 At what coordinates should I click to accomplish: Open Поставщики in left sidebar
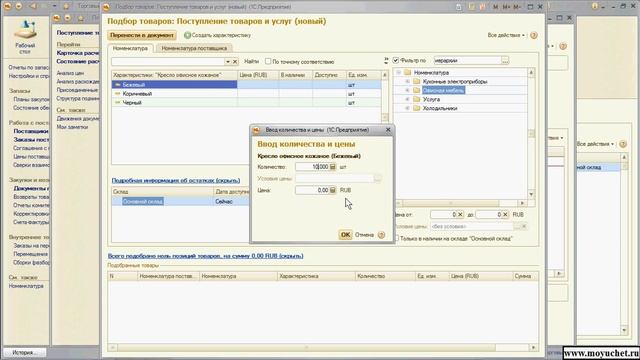(31, 131)
